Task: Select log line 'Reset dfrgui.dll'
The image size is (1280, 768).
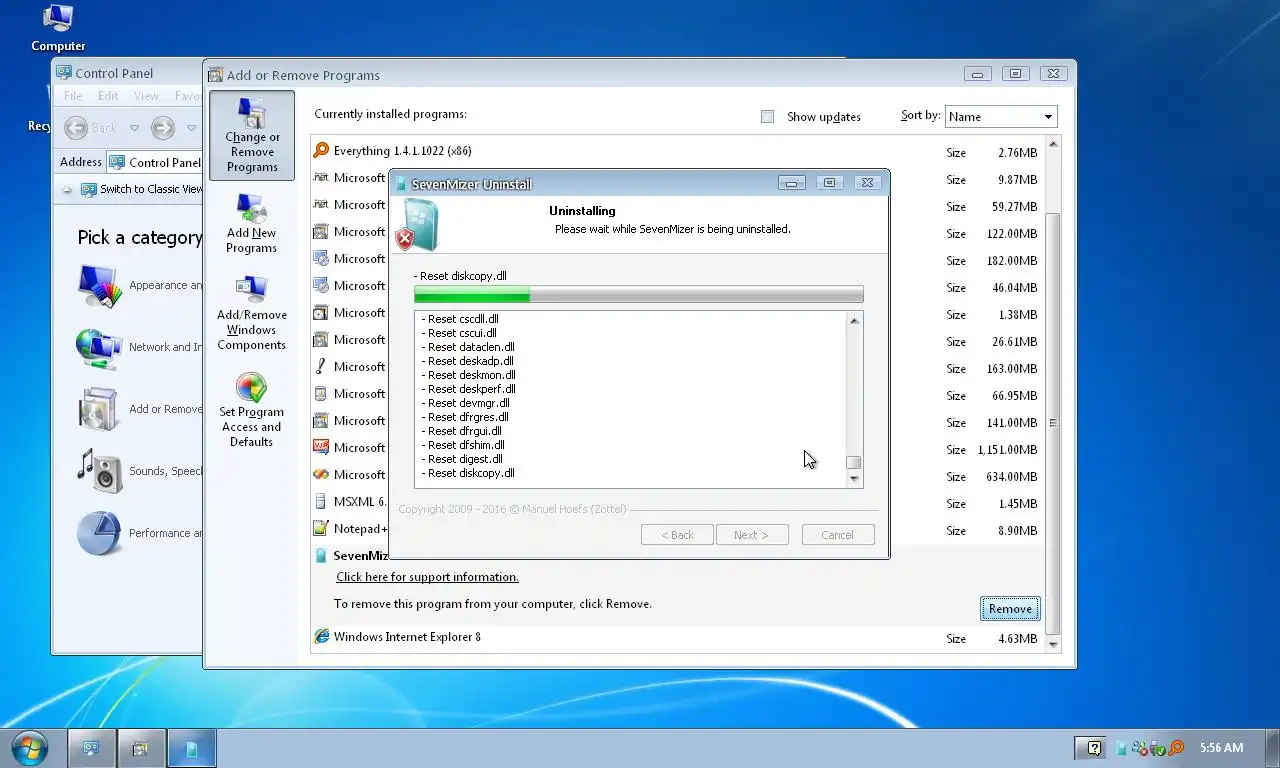Action: 461,431
